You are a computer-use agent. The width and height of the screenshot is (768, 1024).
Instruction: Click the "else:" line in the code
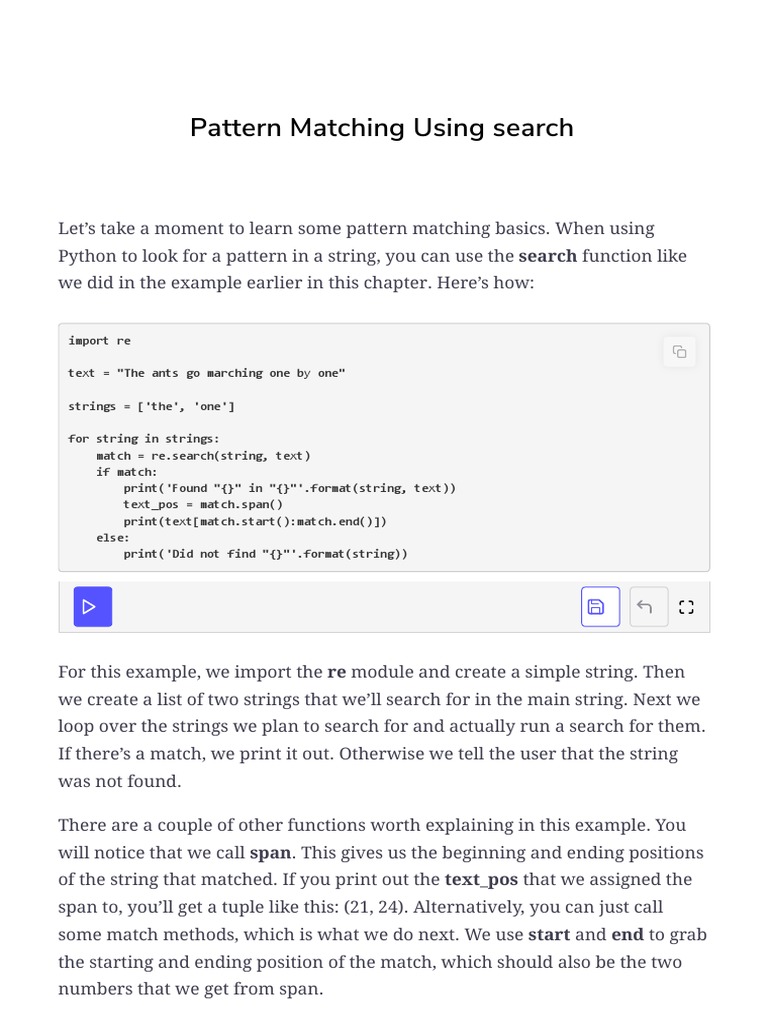pyautogui.click(x=113, y=537)
